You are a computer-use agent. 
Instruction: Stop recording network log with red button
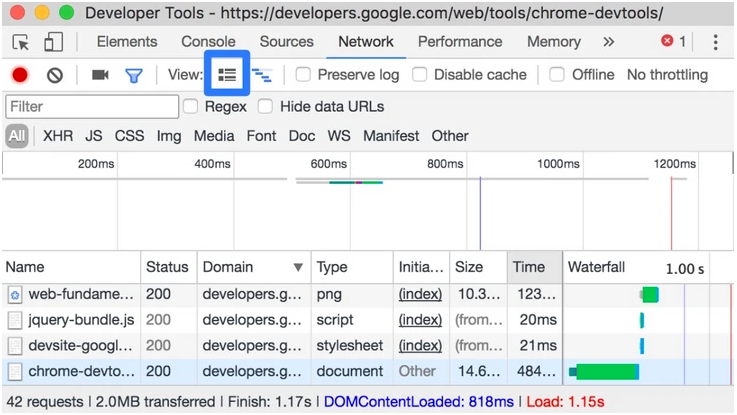20,75
